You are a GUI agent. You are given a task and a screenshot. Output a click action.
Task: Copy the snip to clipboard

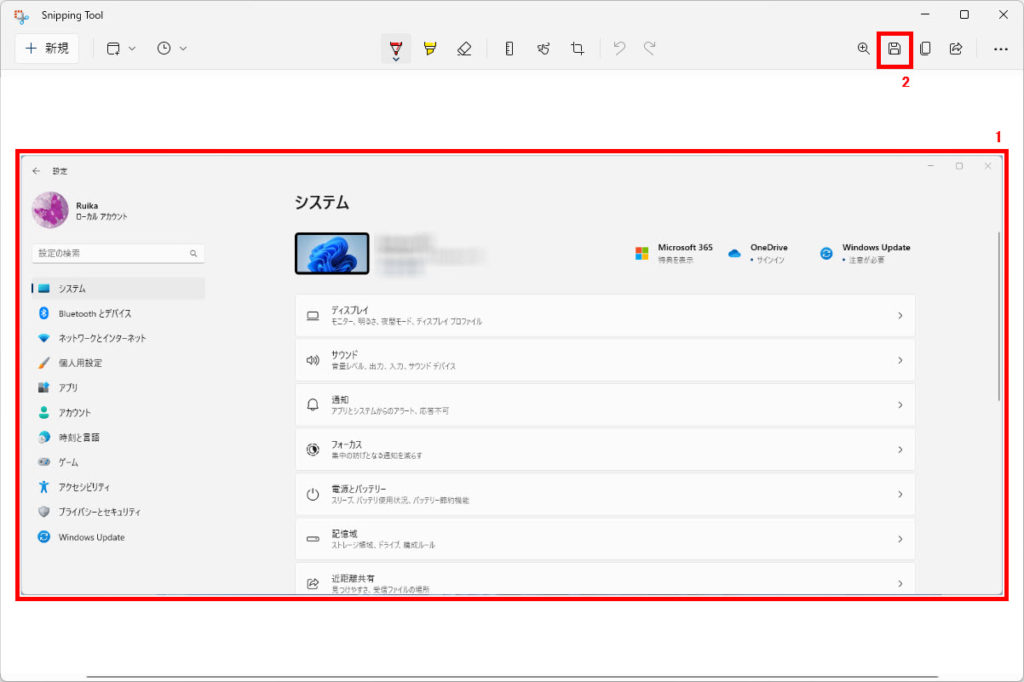[925, 48]
